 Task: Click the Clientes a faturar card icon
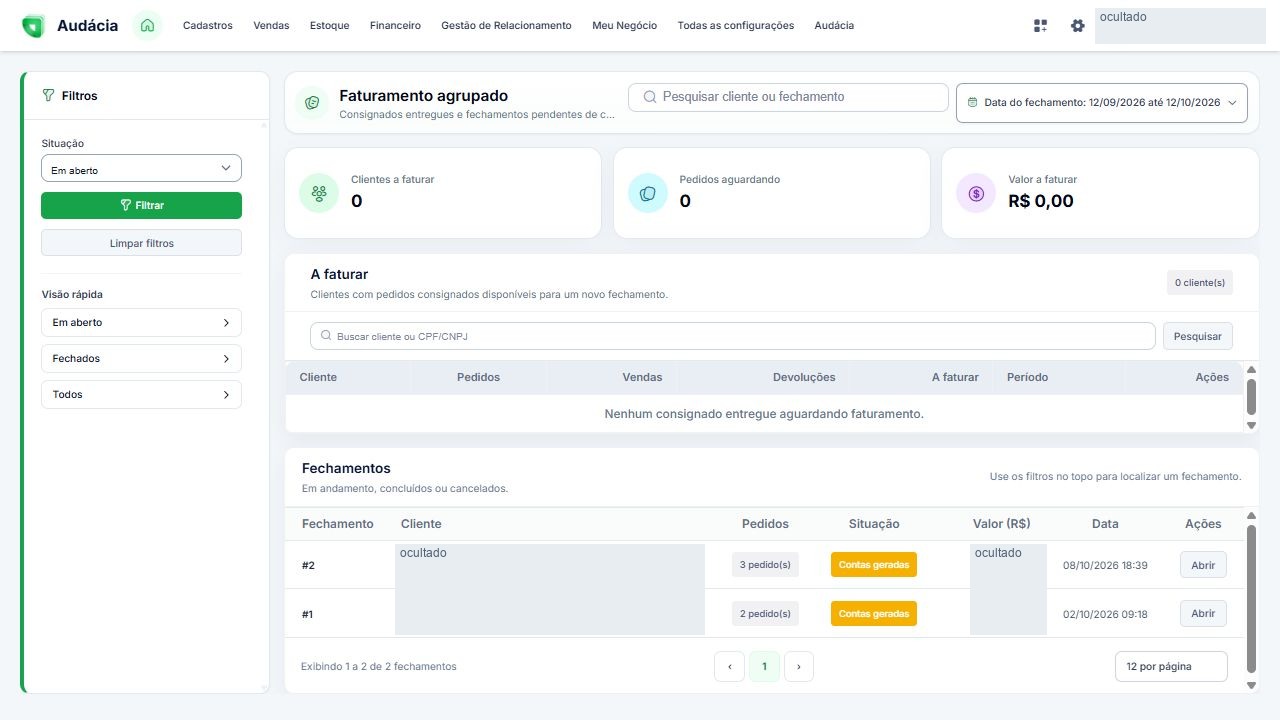tap(319, 193)
